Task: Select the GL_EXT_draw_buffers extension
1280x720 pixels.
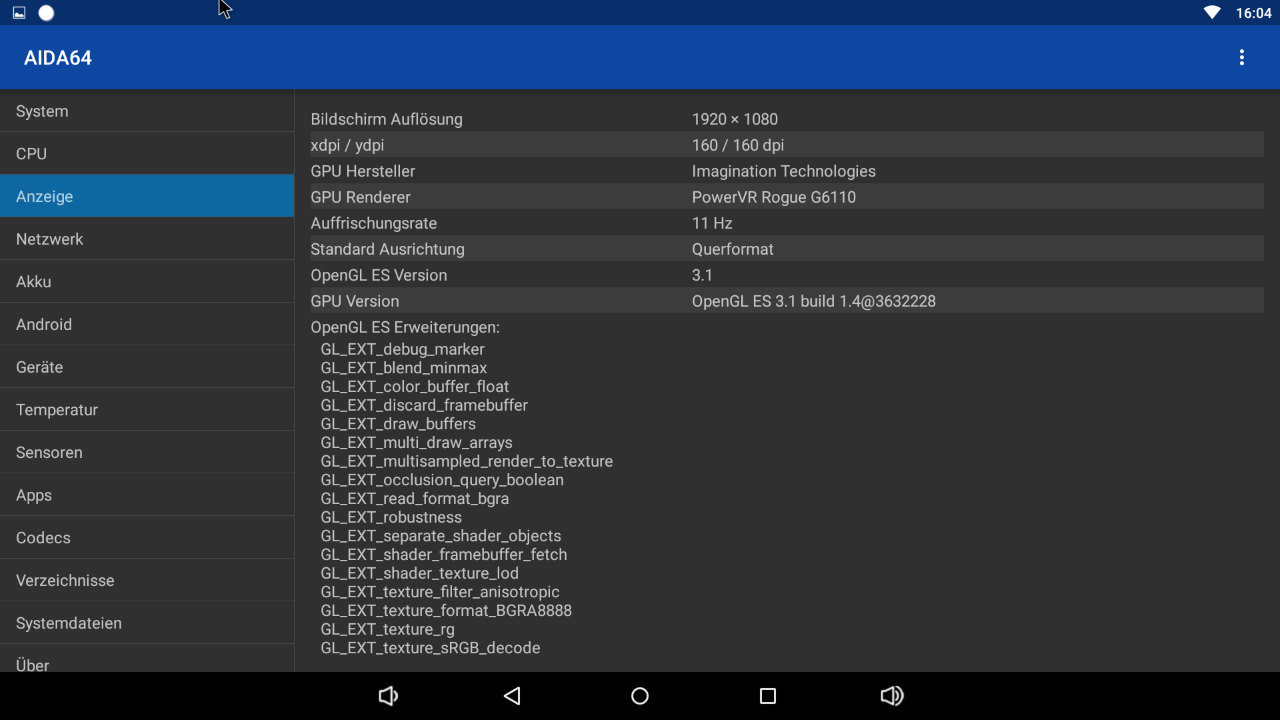Action: coord(398,424)
